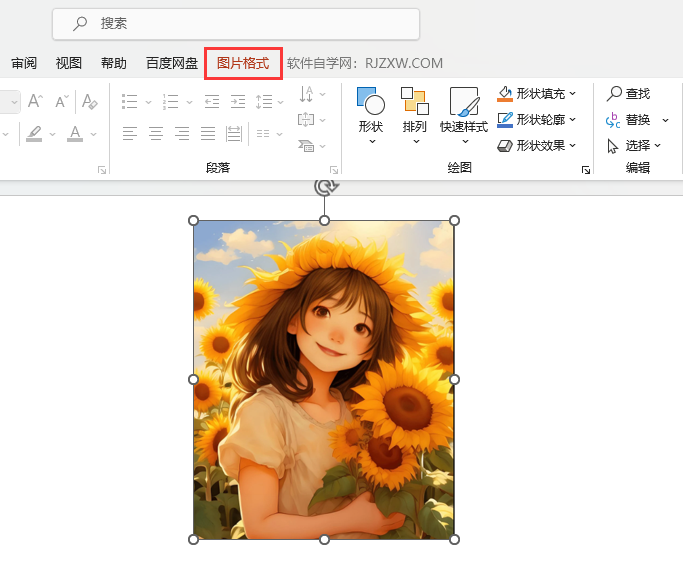This screenshot has width=683, height=571.
Task: Open the 视图 ribbon tab
Action: click(69, 64)
